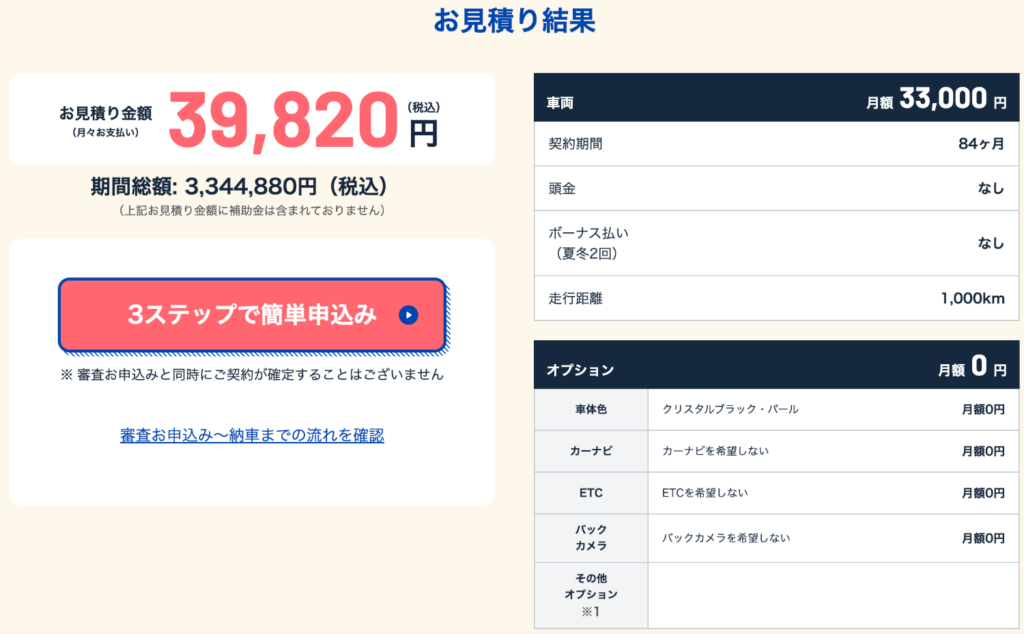Click the 3ステップで簡単申込み button
Screen dimensions: 1024x634
250,315
